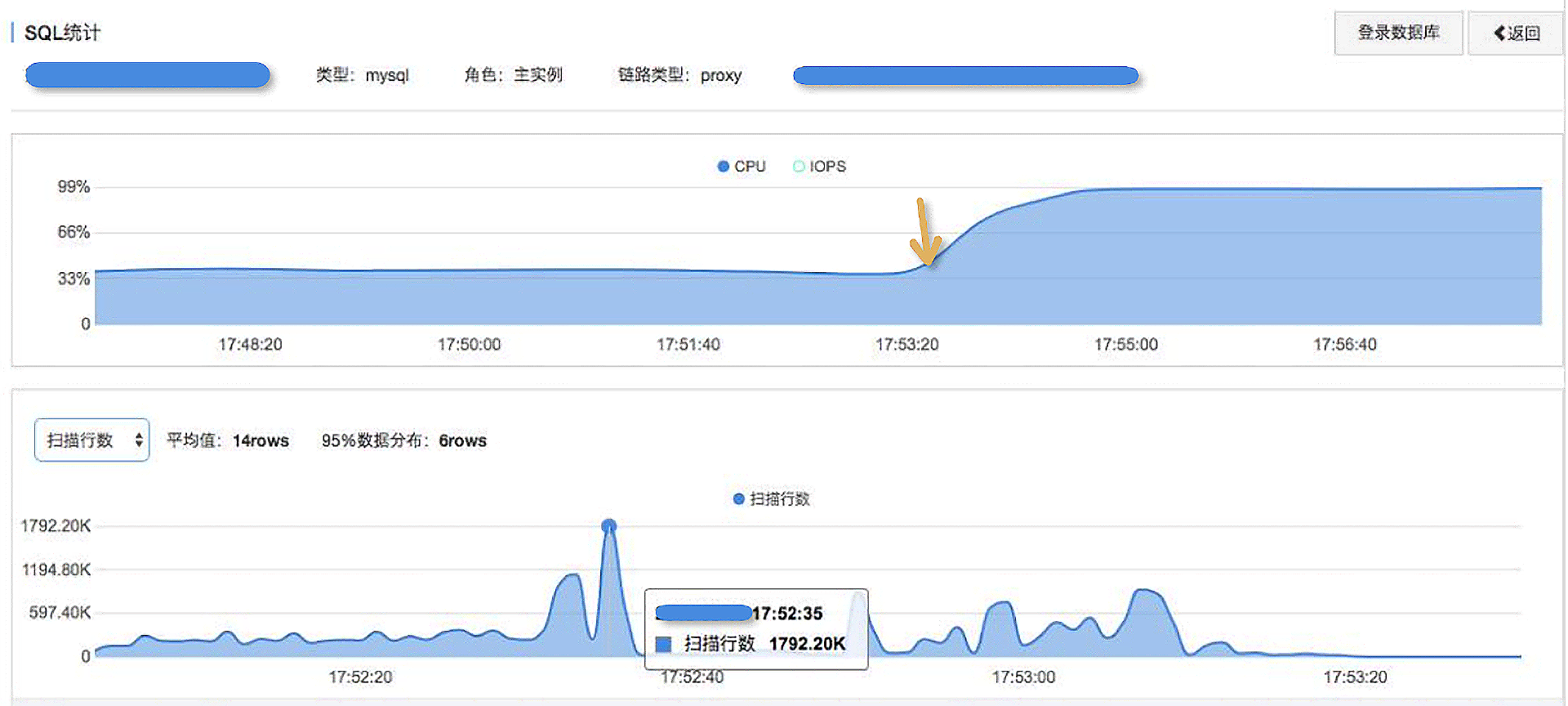Viewport: 1568px width, 706px height.
Task: Click the SQL统计 page title
Action: (62, 33)
